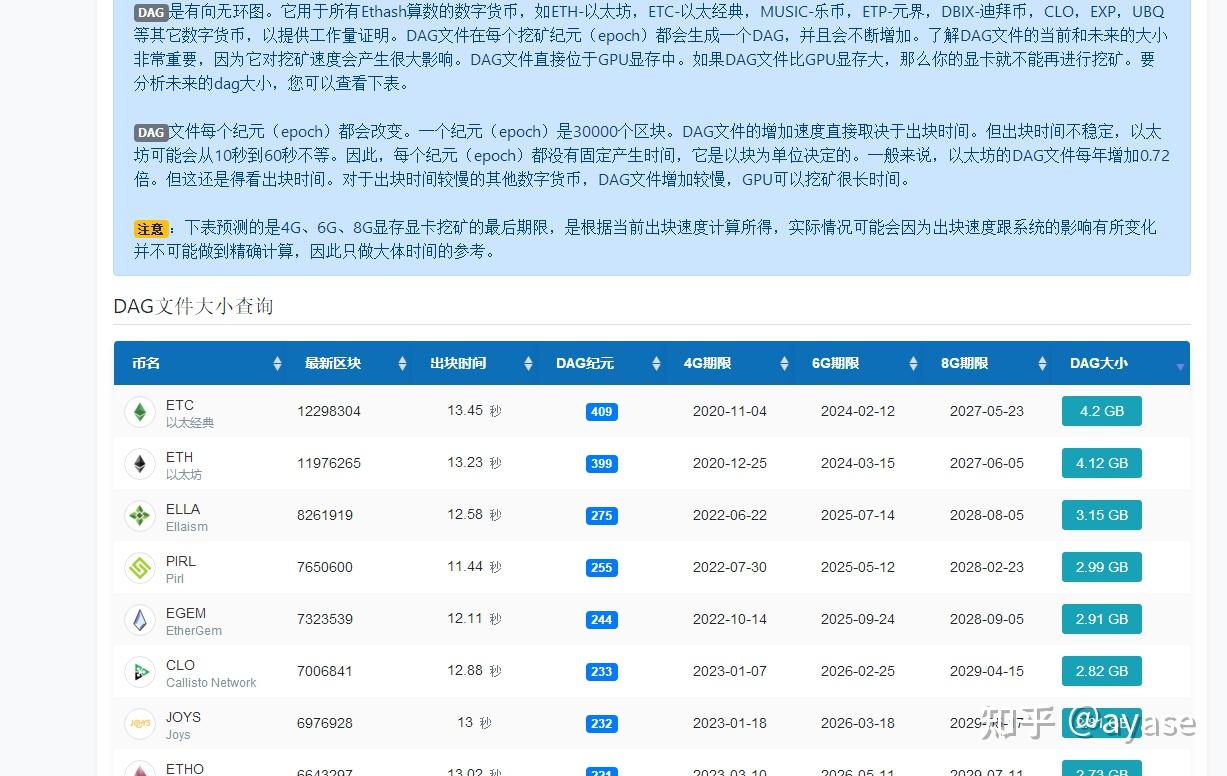Screen dimensions: 1227x776
Task: Click EGEM 6G deadline 2025-09-24
Action: point(858,619)
